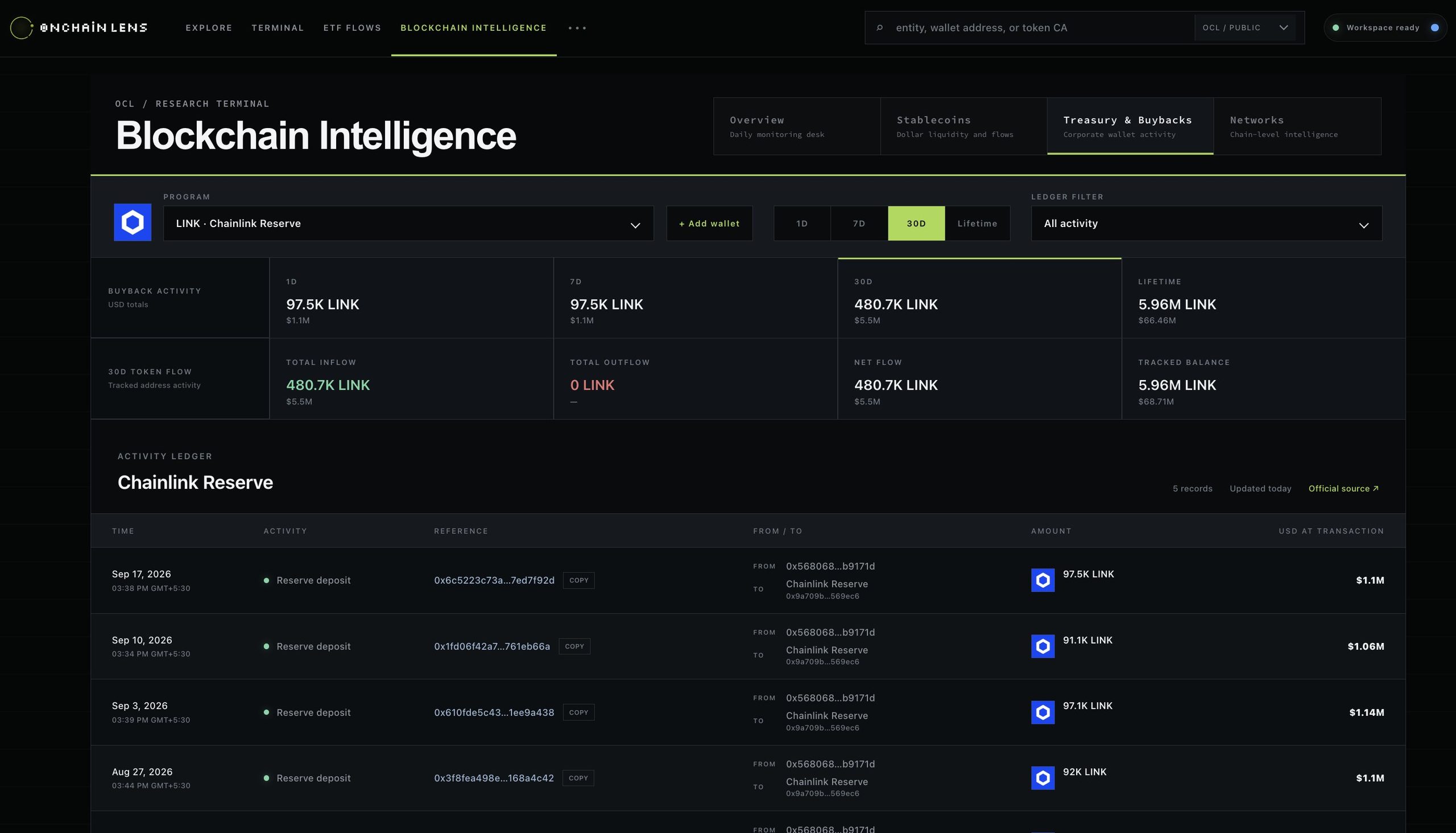Click Total Inflow value 480.7K LINK

[328, 385]
